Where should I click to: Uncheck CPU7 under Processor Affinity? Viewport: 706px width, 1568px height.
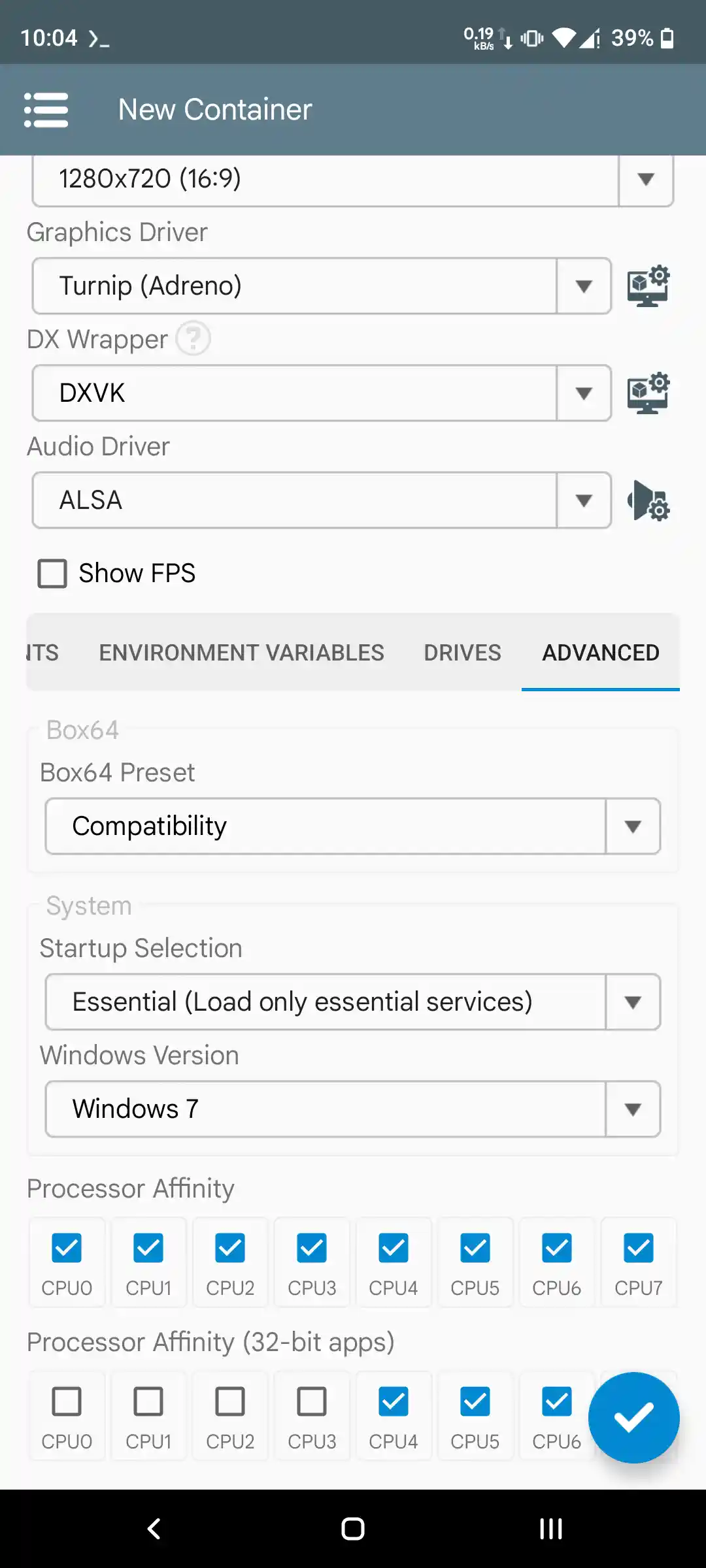click(x=638, y=1248)
